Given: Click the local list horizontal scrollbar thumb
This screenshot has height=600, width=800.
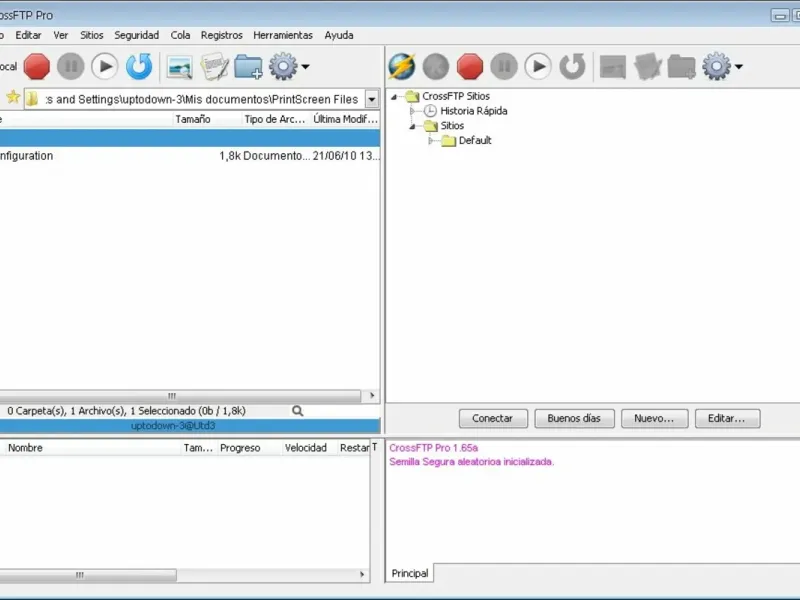Looking at the screenshot, I should 180,396.
